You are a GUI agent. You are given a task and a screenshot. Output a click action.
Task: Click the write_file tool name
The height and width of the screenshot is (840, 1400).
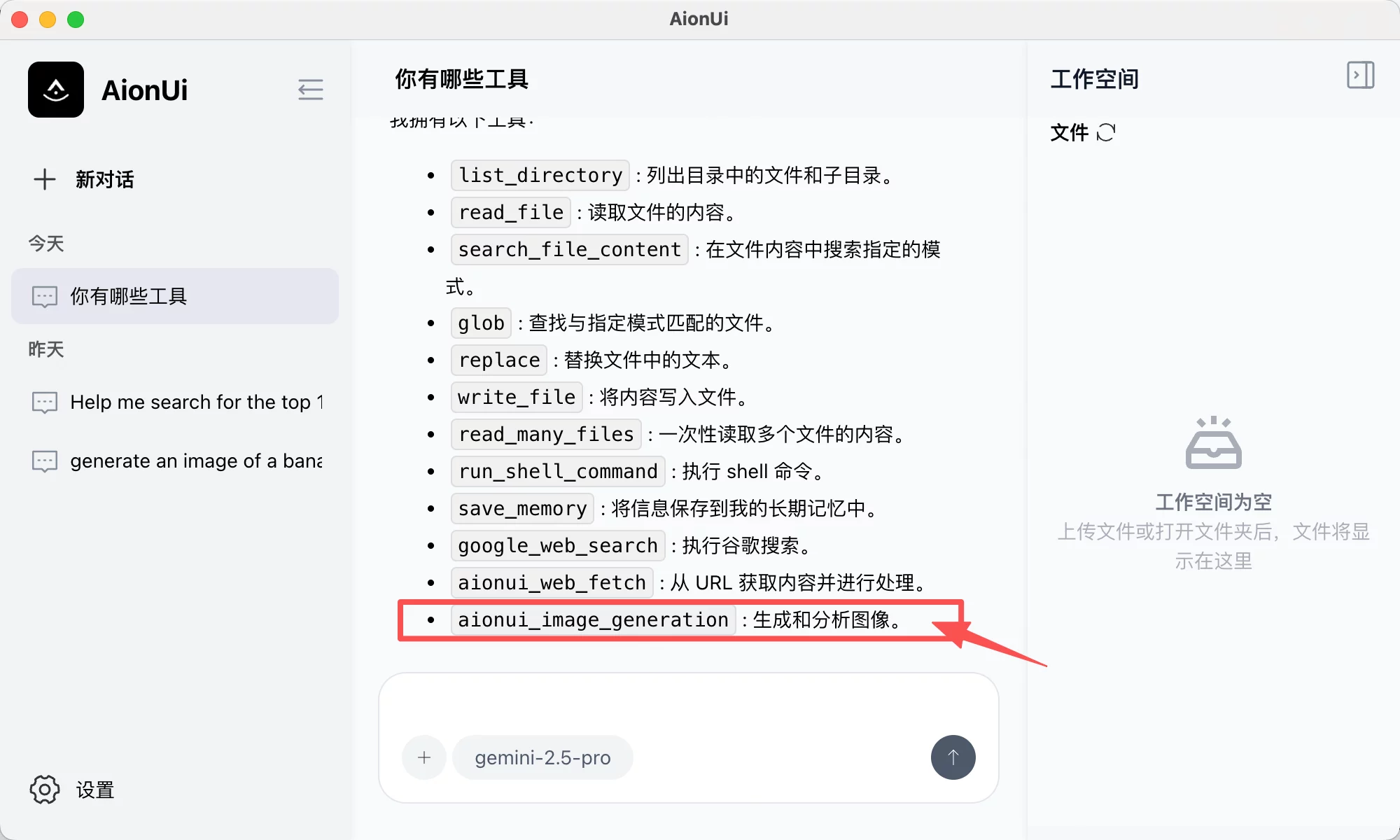(517, 397)
